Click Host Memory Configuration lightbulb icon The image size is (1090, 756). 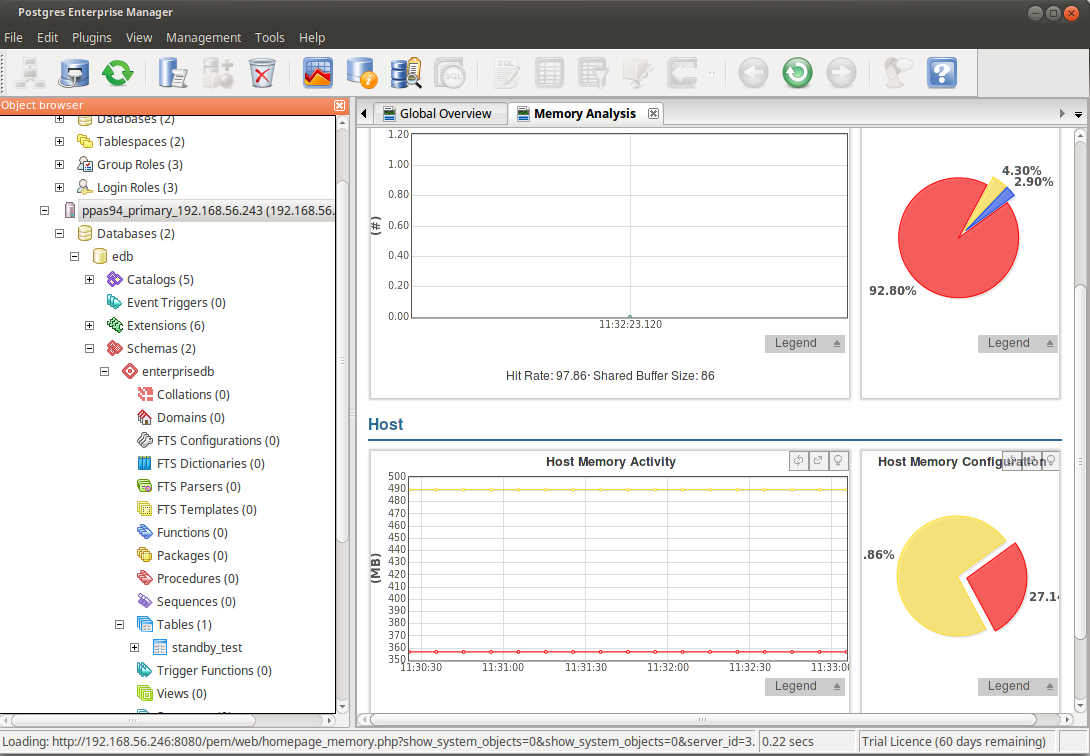click(x=1051, y=461)
